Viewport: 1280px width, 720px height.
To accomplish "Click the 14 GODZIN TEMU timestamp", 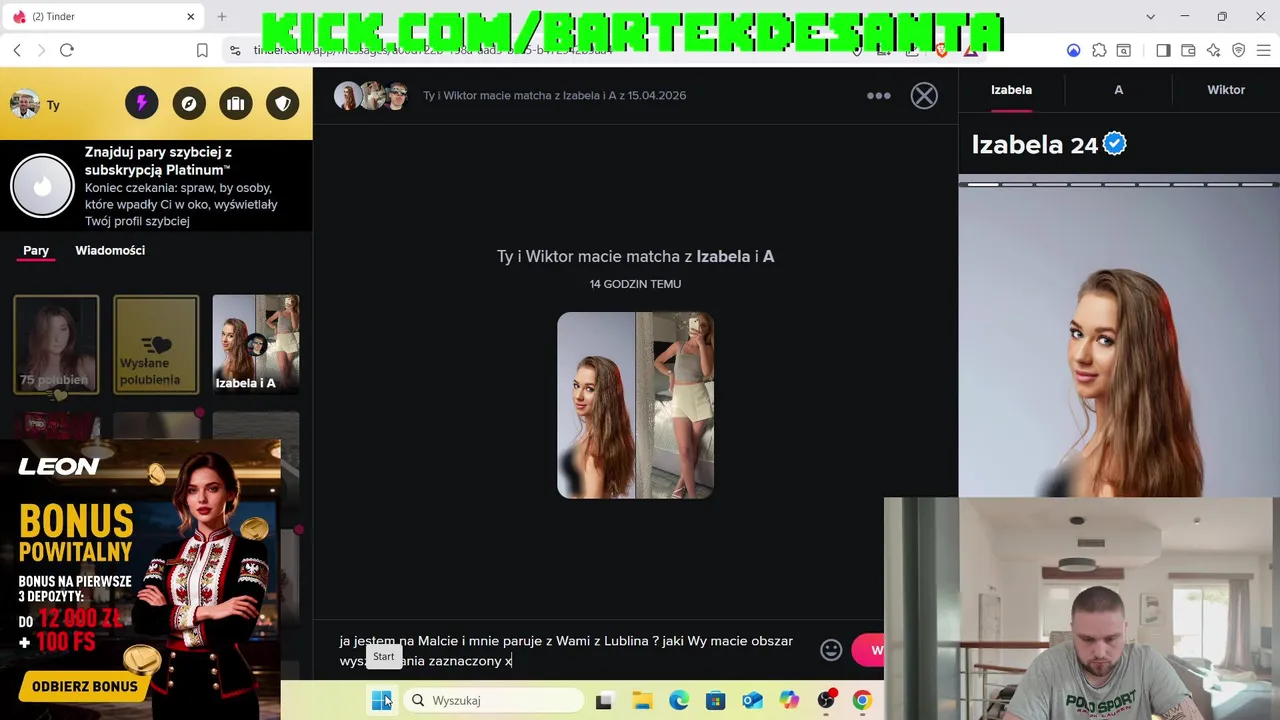I will coord(635,284).
